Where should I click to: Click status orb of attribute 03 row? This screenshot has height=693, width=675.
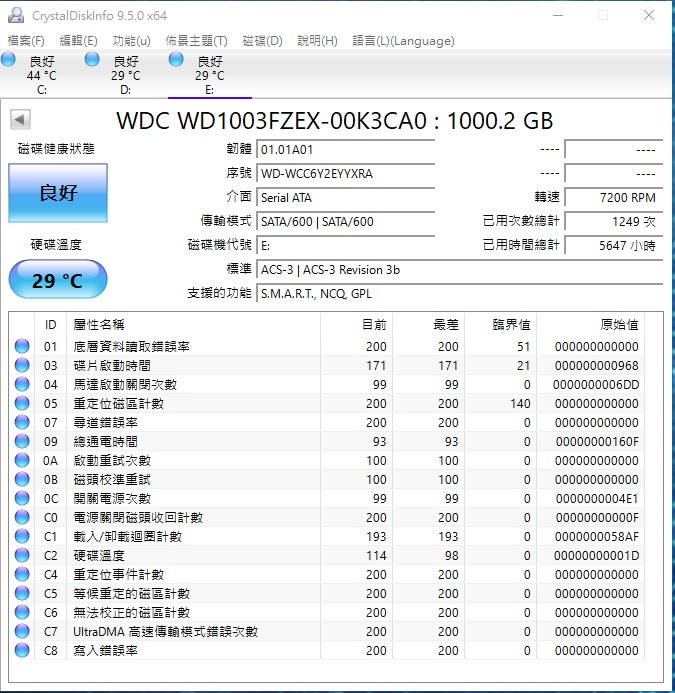coord(22,365)
